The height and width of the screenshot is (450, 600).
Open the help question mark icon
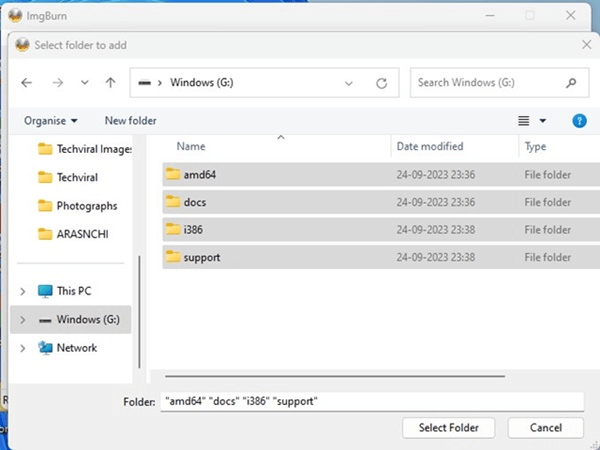[578, 121]
